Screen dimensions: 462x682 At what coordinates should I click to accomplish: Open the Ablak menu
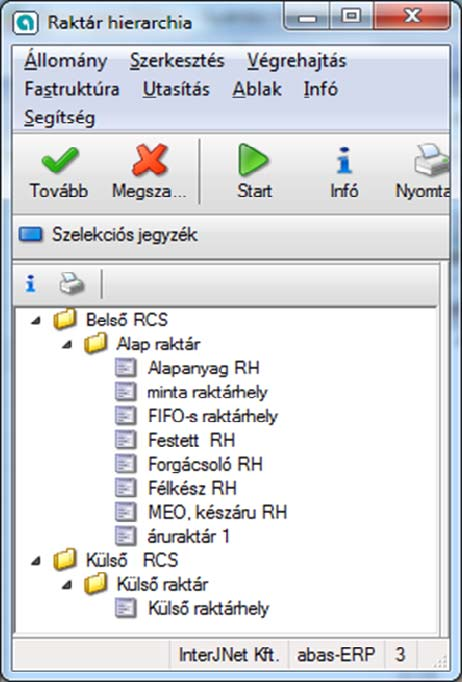(257, 89)
